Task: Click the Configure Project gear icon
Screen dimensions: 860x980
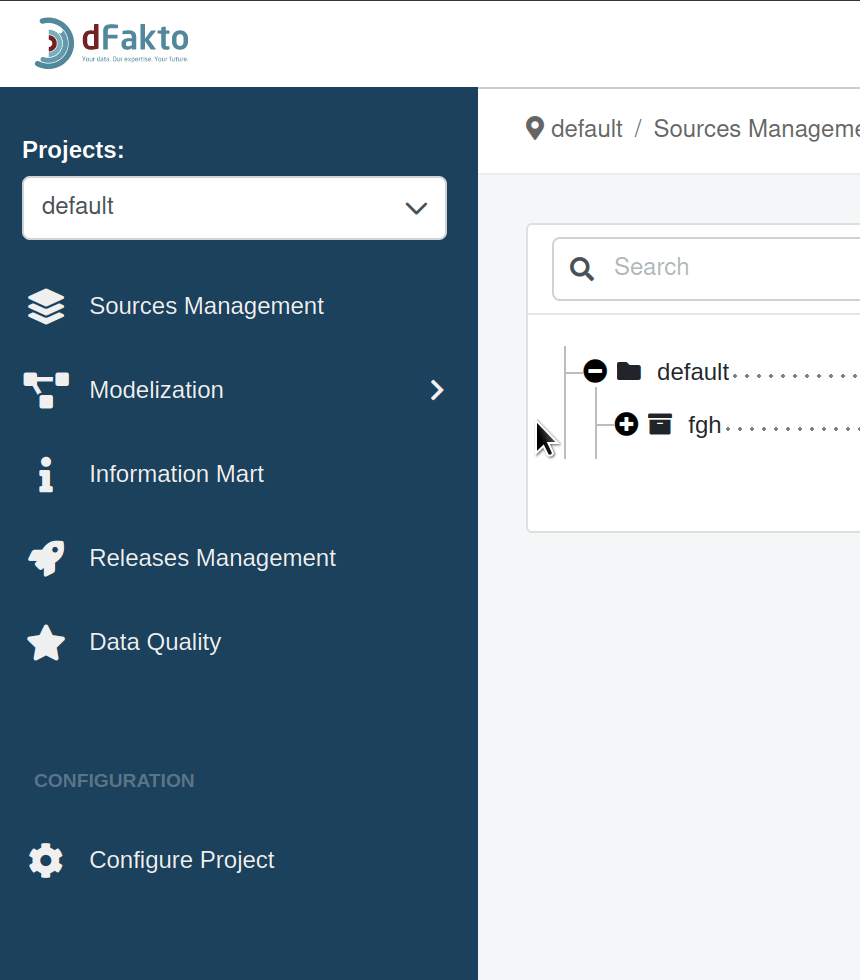Action: coord(46,861)
